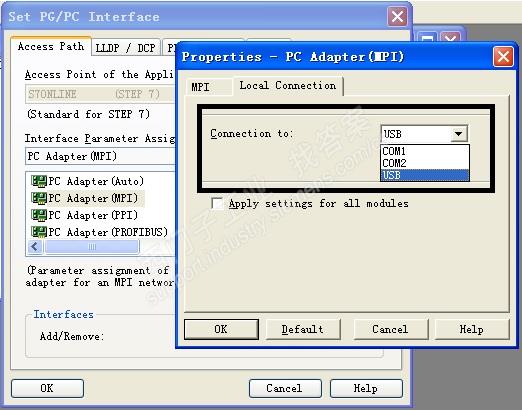Screen dimensions: 522x410
Task: Select COM2 from the connection list
Action: tap(425, 163)
